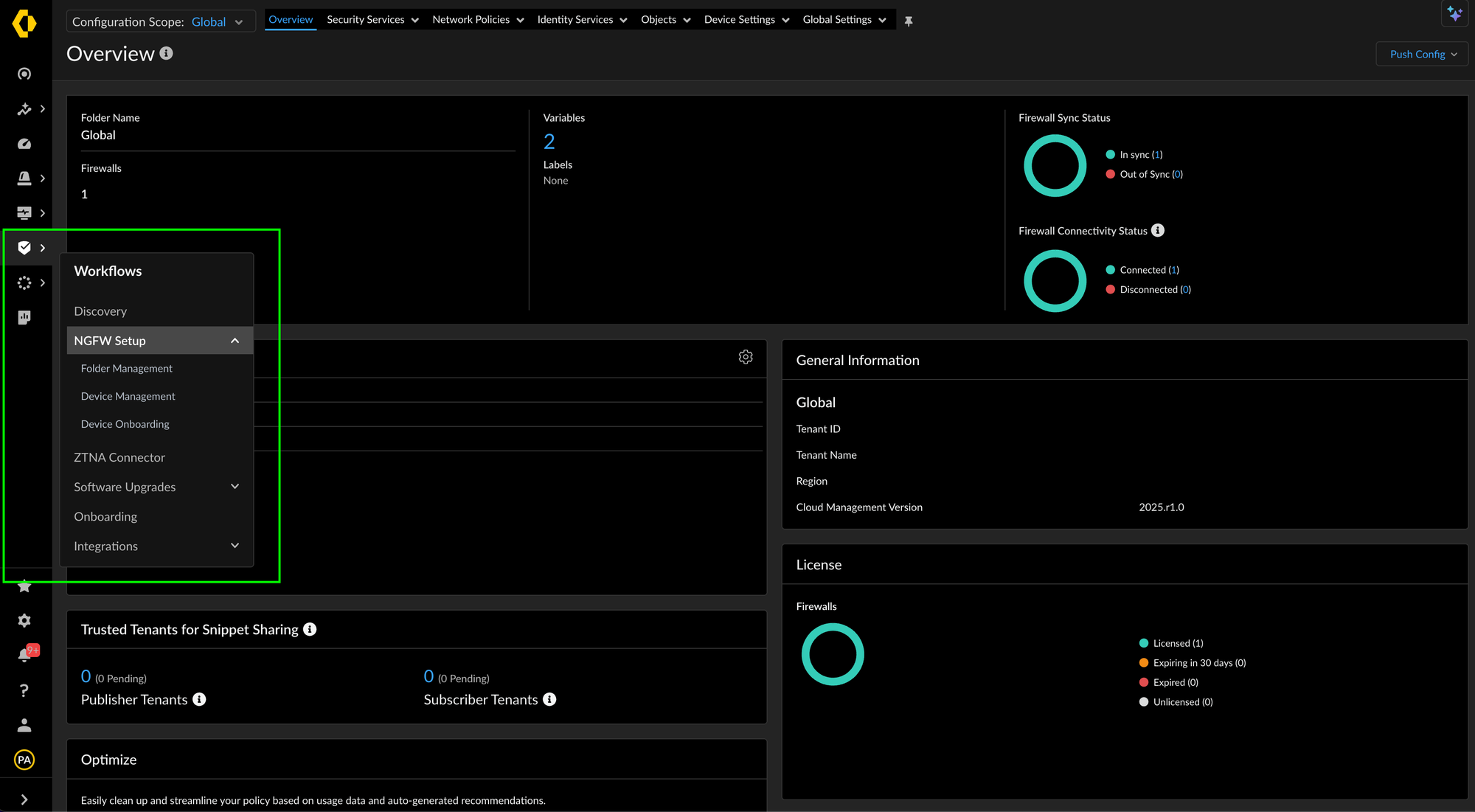1475x812 pixels.
Task: Open the dotted-circle sidebar icon
Action: [24, 282]
